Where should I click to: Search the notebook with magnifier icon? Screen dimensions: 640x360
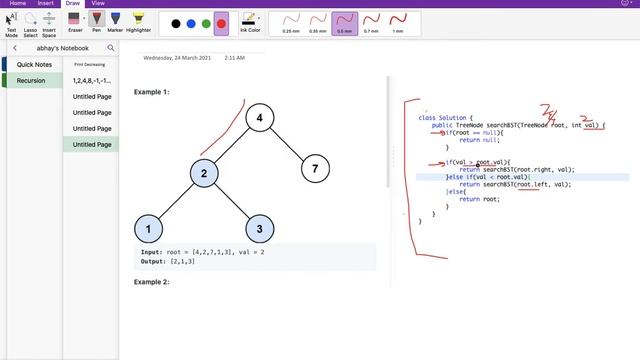click(111, 48)
